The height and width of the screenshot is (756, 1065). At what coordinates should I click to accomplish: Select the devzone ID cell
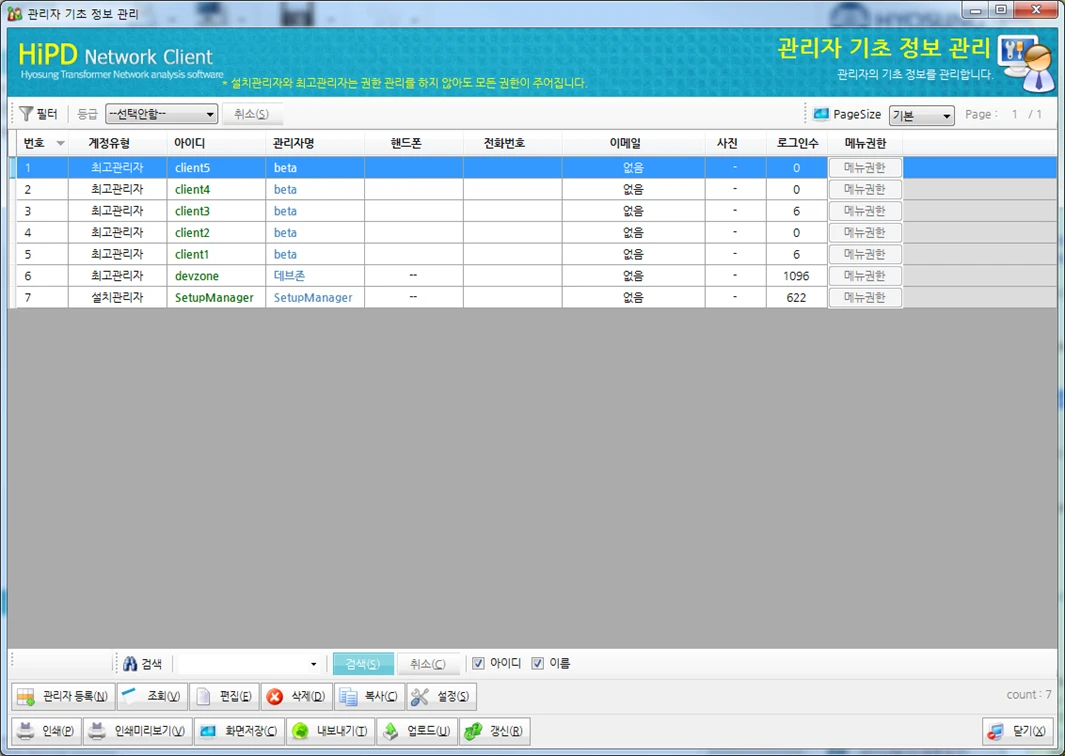(216, 276)
